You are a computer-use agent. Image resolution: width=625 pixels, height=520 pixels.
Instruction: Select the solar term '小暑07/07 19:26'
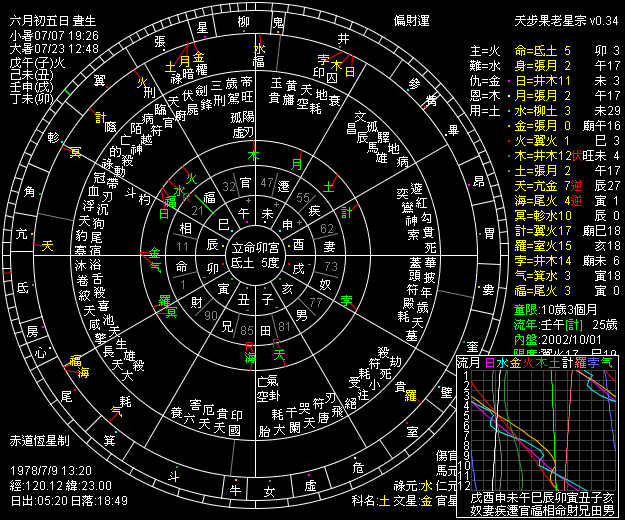pyautogui.click(x=54, y=36)
